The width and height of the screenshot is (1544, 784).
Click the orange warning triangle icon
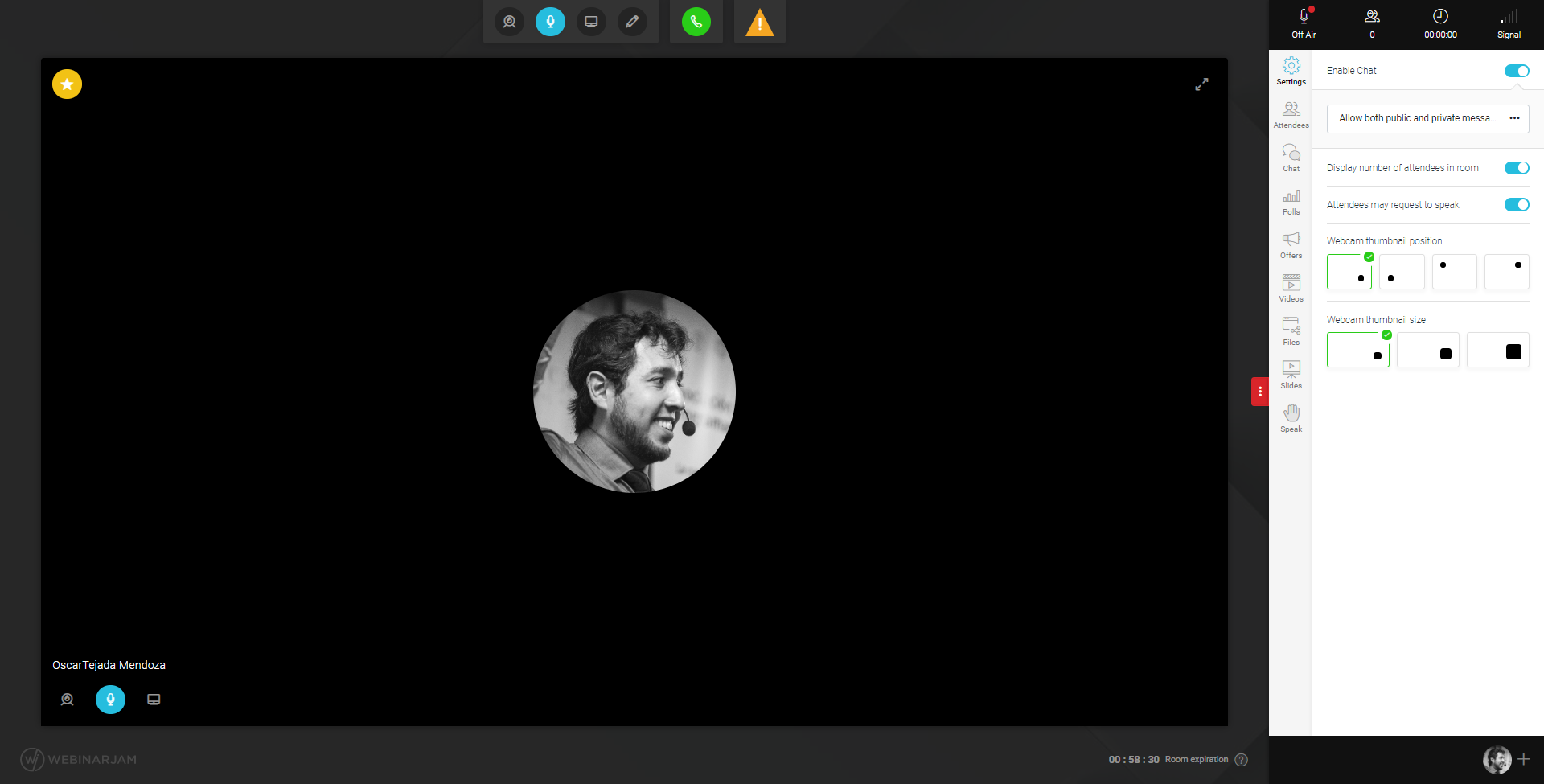(759, 23)
